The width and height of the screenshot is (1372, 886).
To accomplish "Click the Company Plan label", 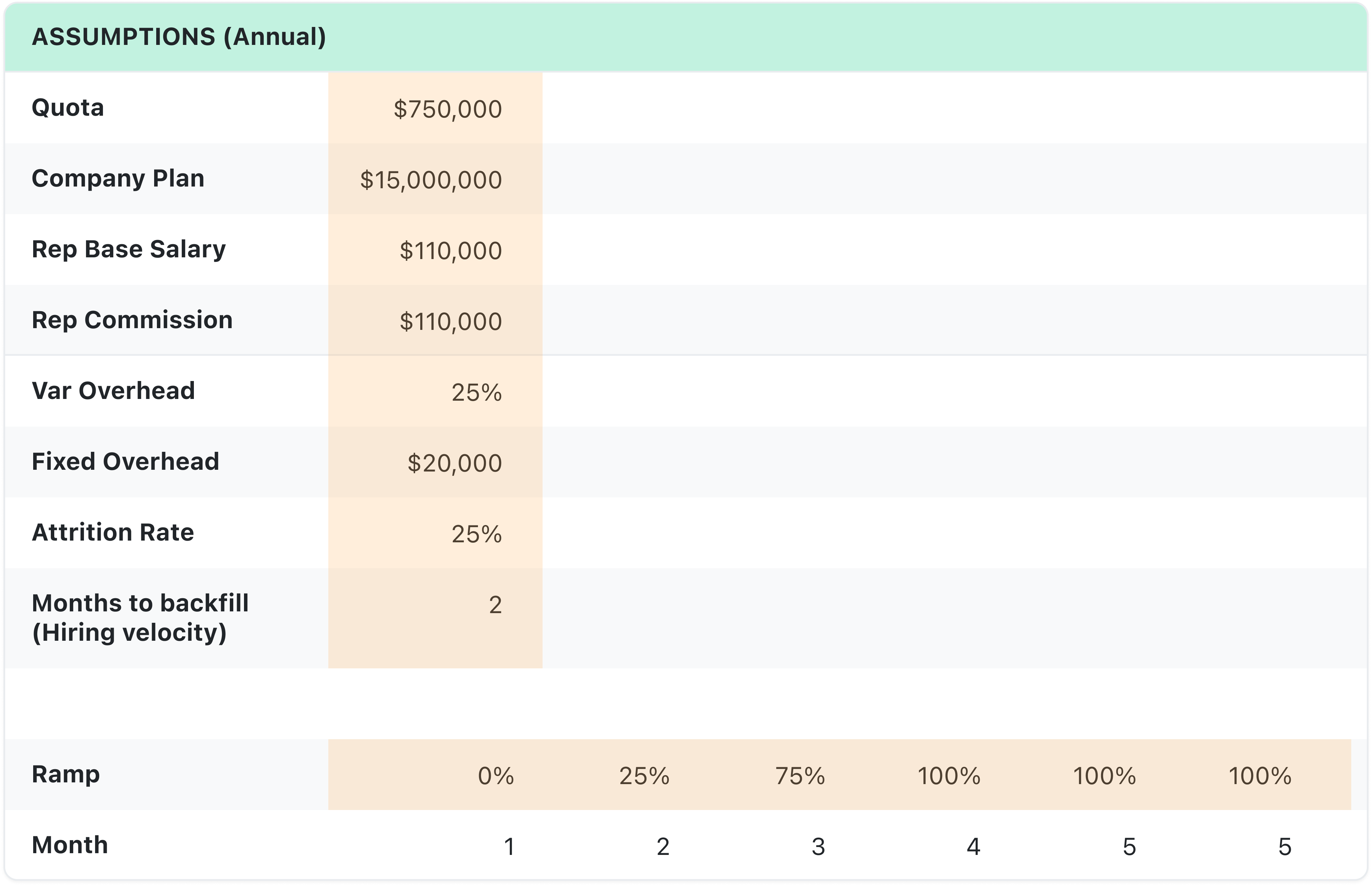I will pyautogui.click(x=118, y=179).
